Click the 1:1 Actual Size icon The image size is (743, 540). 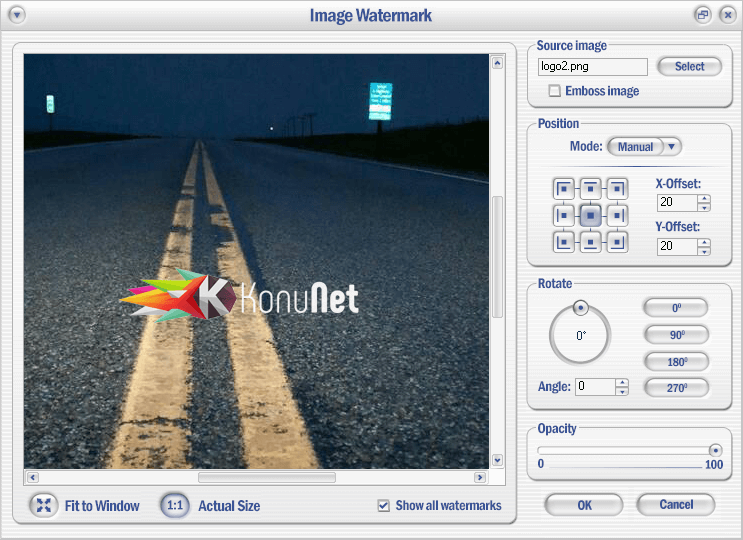click(x=175, y=505)
